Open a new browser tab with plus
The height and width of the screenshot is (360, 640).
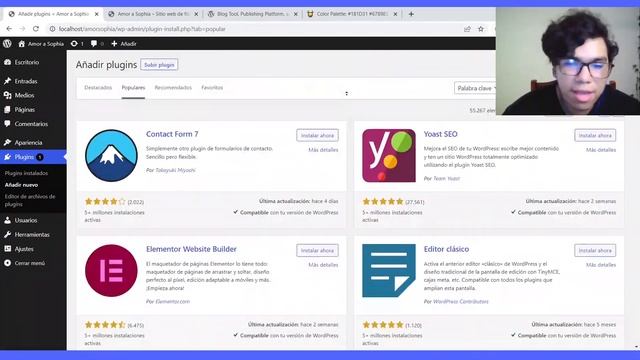411,14
